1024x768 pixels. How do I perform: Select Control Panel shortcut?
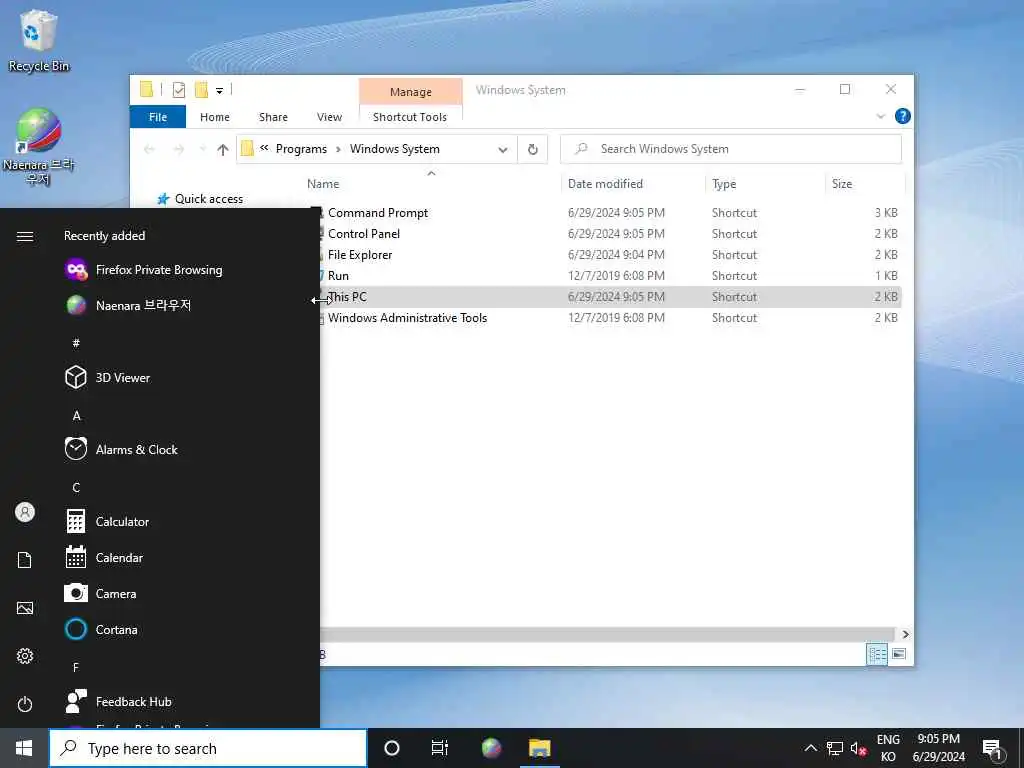coord(364,234)
